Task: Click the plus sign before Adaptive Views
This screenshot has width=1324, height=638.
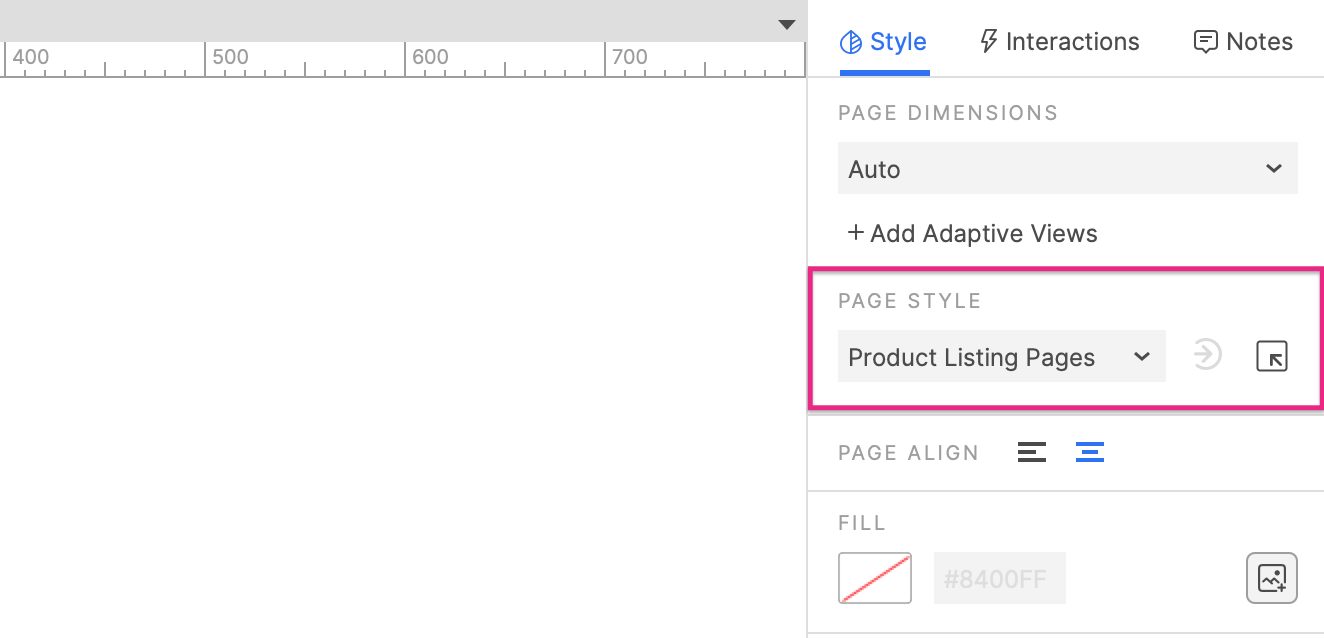Action: click(x=856, y=233)
